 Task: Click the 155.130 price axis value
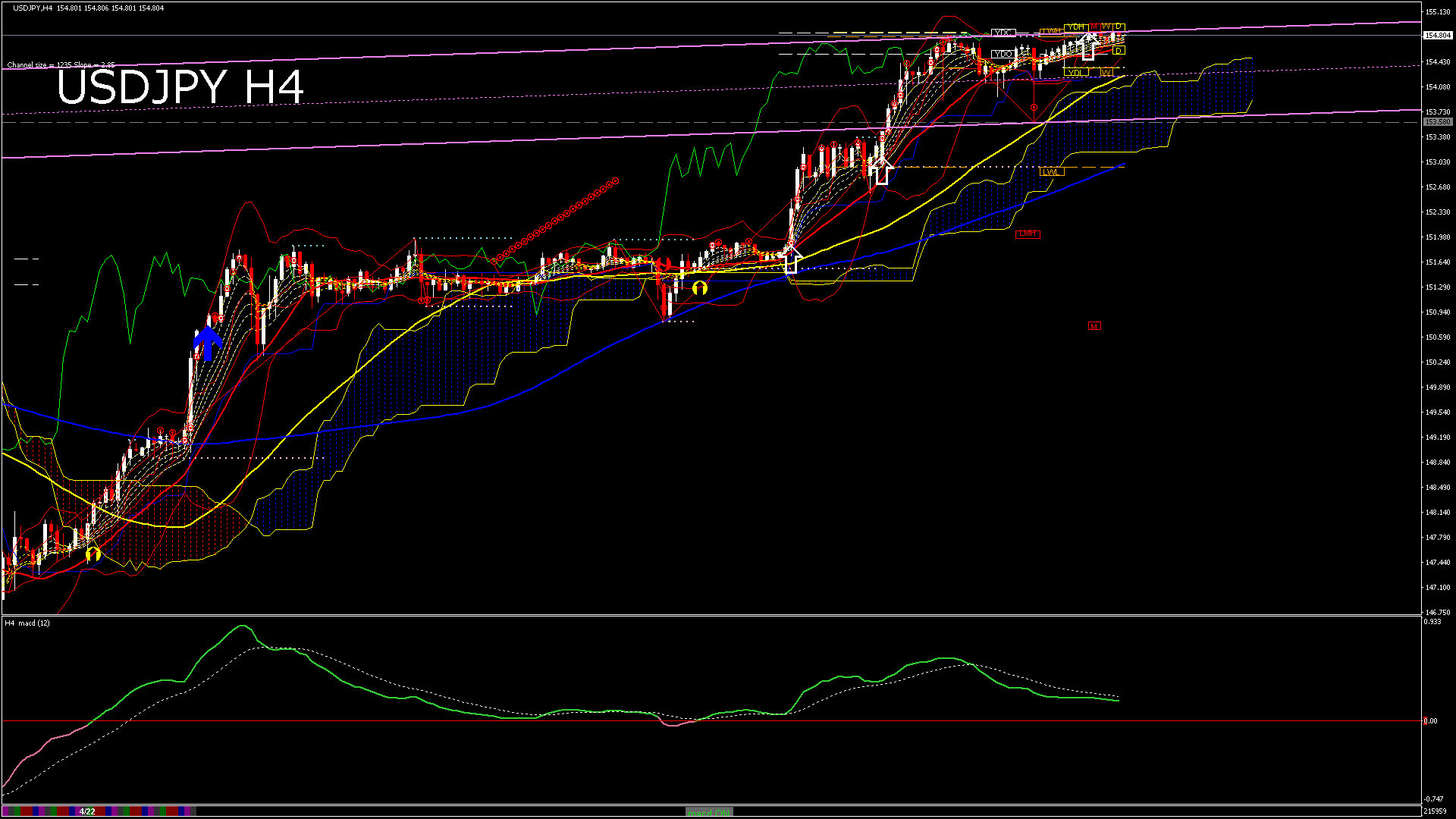pos(1438,12)
